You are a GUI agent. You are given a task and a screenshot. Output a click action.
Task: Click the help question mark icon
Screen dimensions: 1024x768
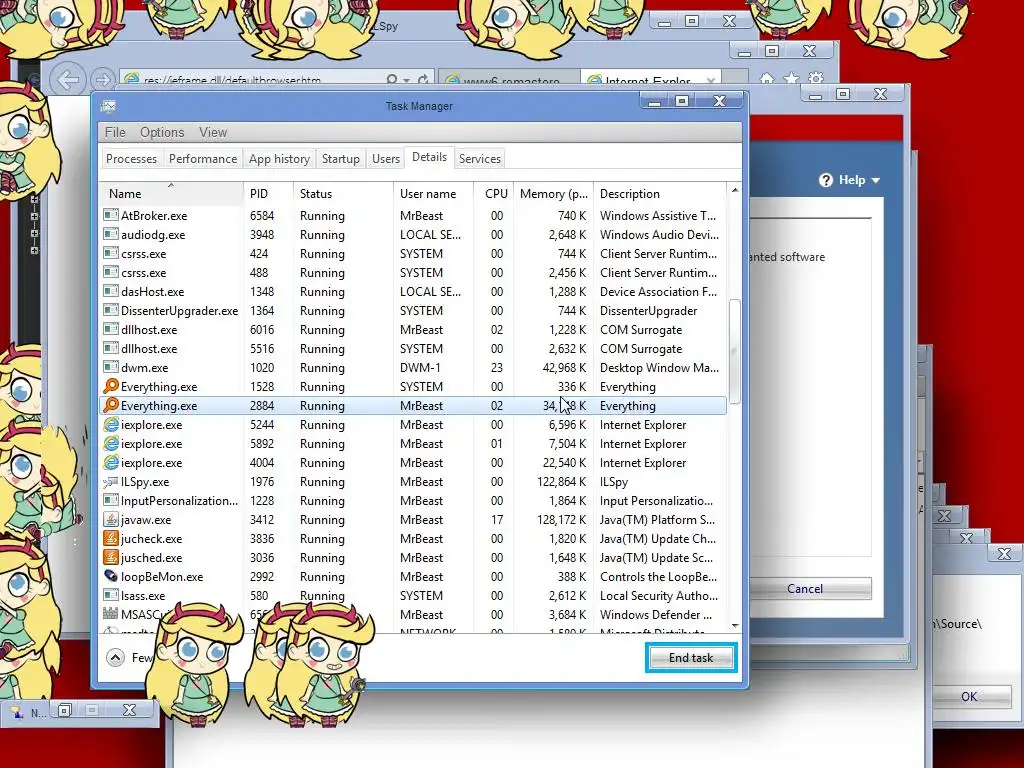[826, 180]
